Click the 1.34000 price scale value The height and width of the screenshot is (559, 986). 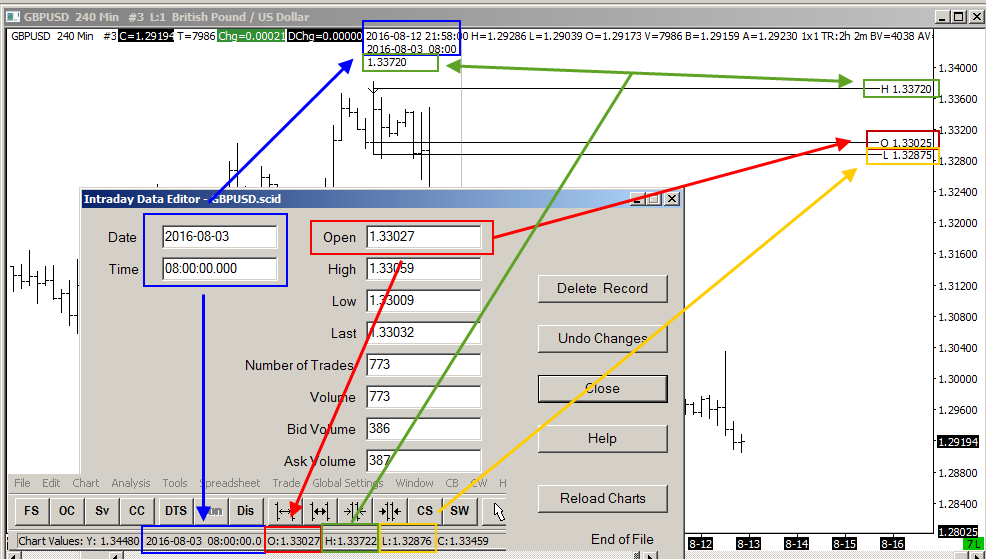(960, 68)
